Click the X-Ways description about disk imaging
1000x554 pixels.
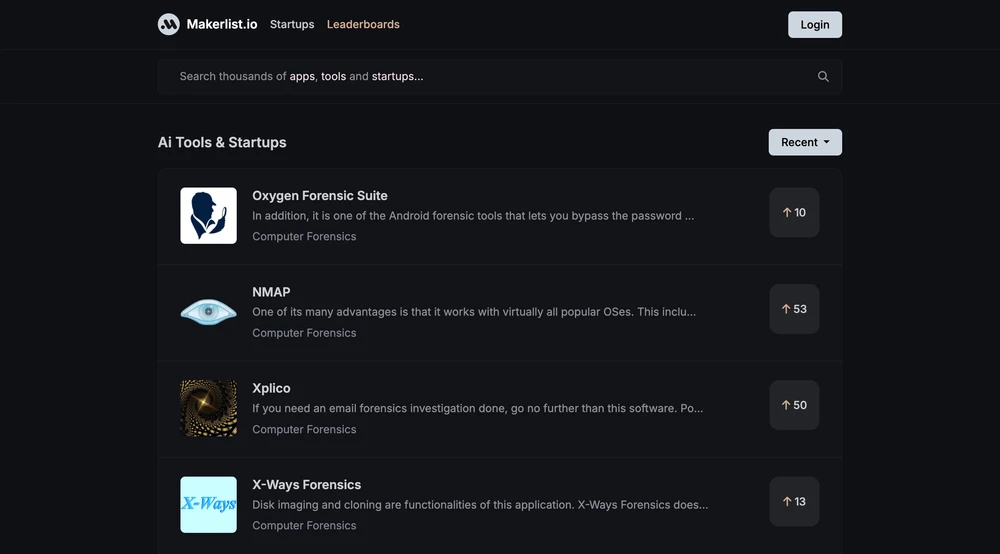pos(480,505)
